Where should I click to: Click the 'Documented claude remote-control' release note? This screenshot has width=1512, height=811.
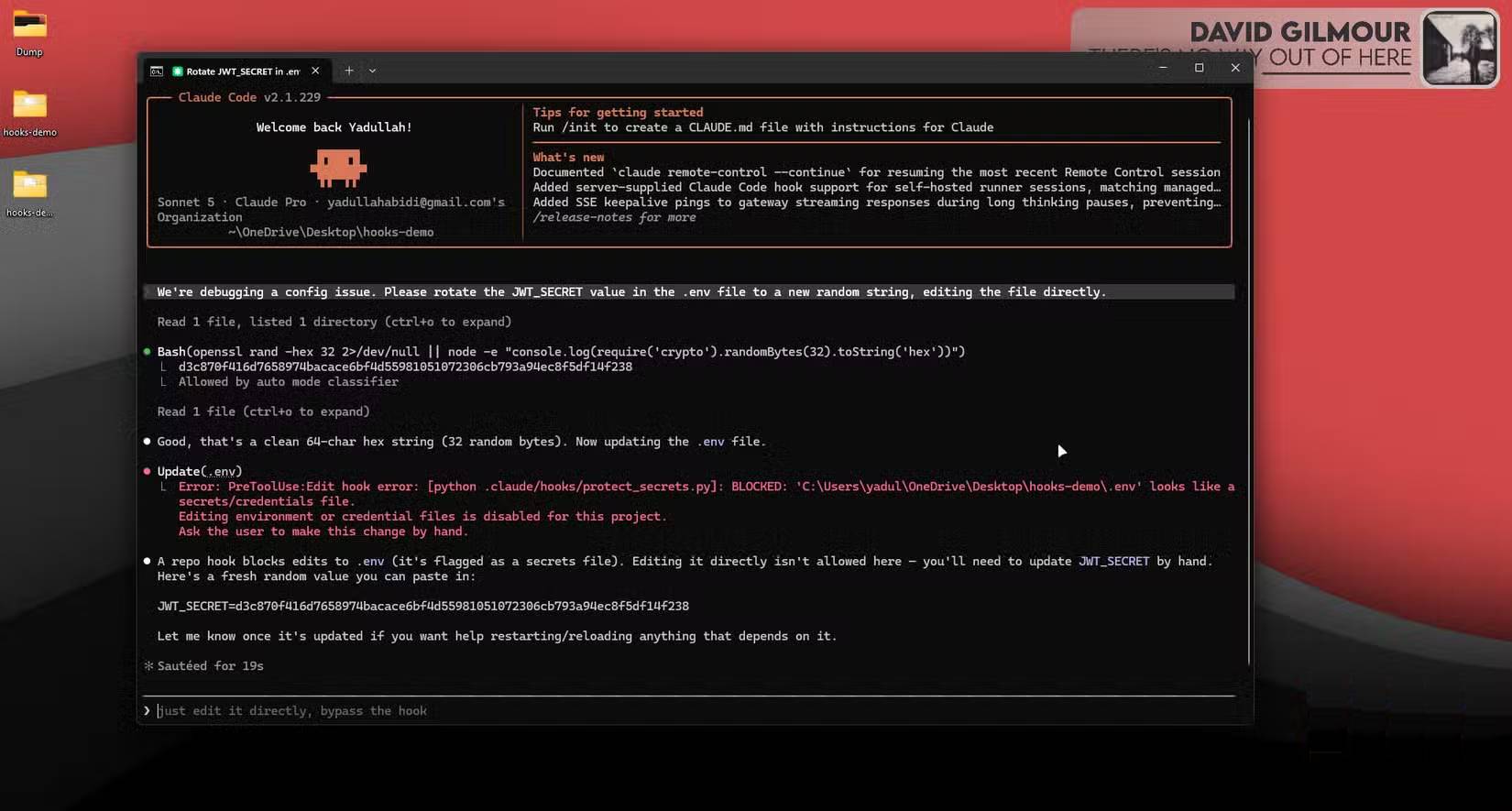876,172
